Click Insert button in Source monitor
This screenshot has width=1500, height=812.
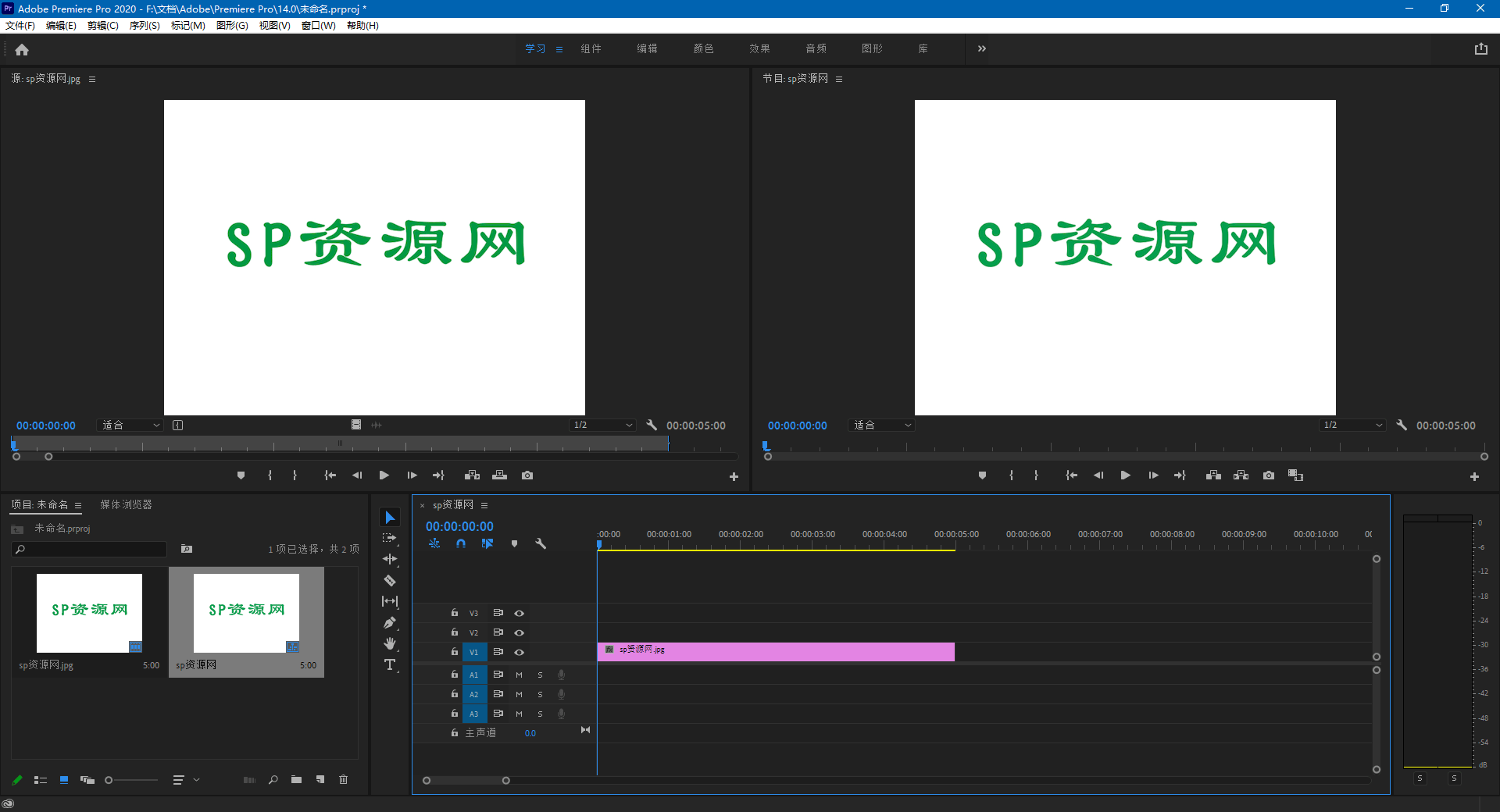(x=472, y=475)
